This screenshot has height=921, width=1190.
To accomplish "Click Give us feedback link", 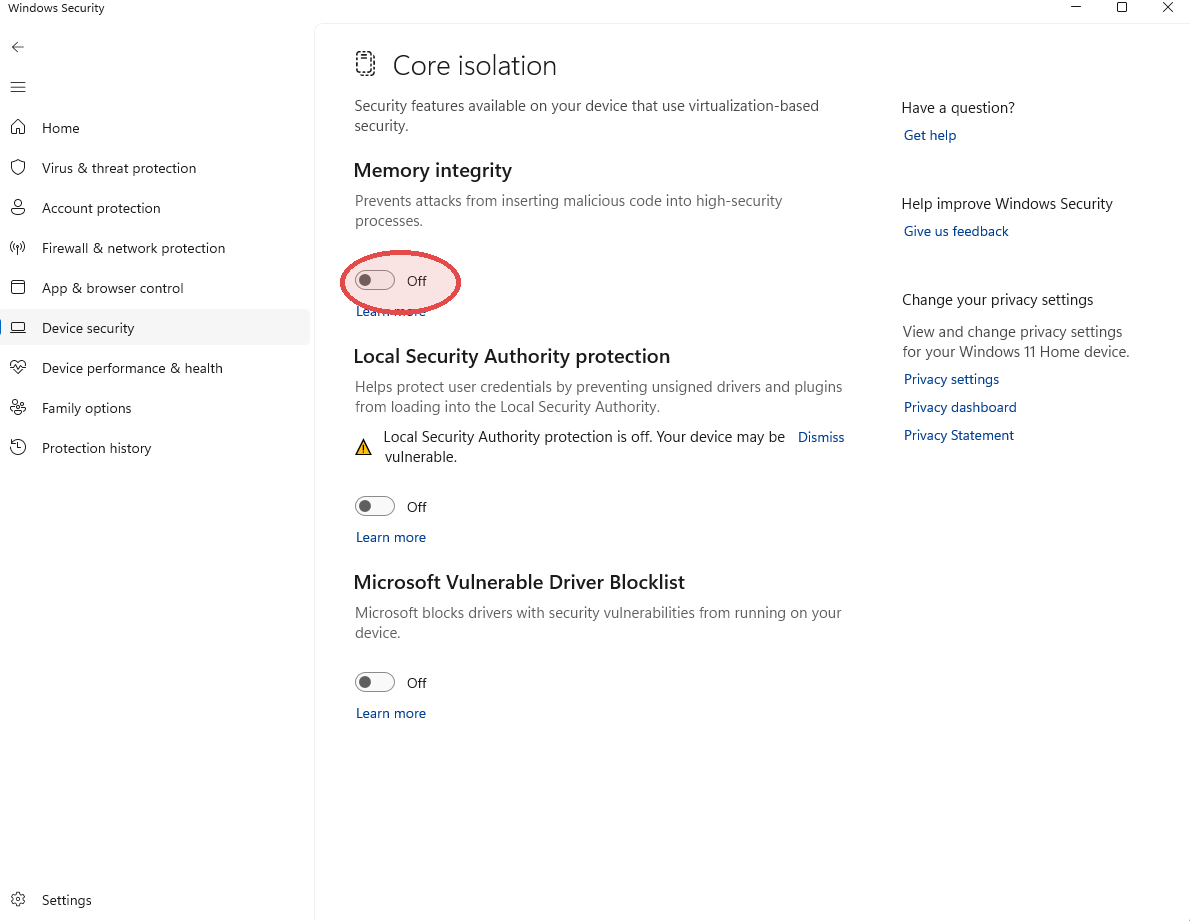I will [x=955, y=231].
